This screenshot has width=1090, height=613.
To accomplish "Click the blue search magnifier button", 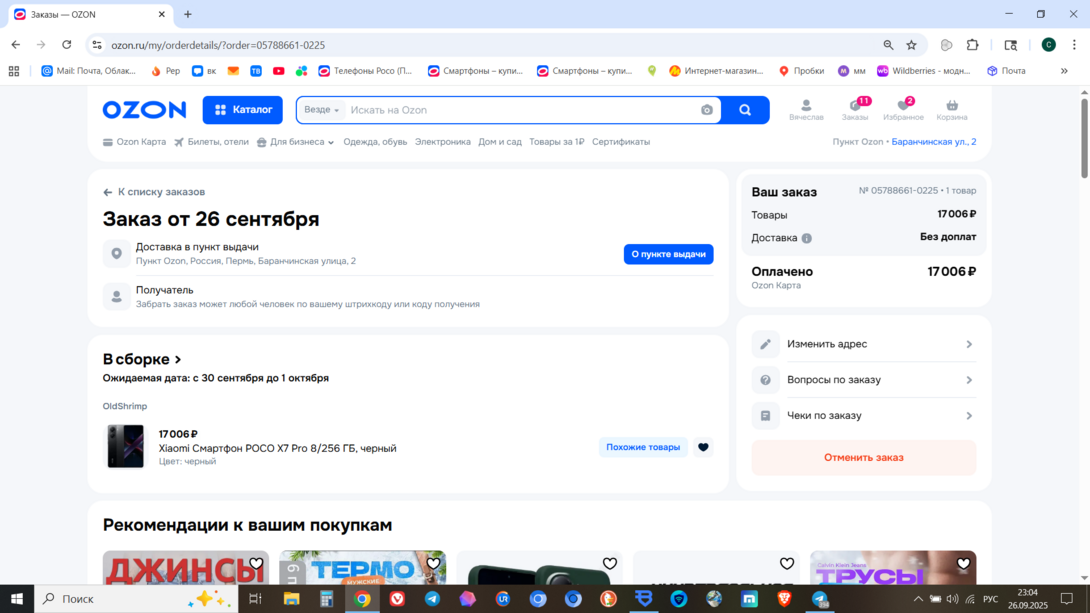I will [x=745, y=110].
